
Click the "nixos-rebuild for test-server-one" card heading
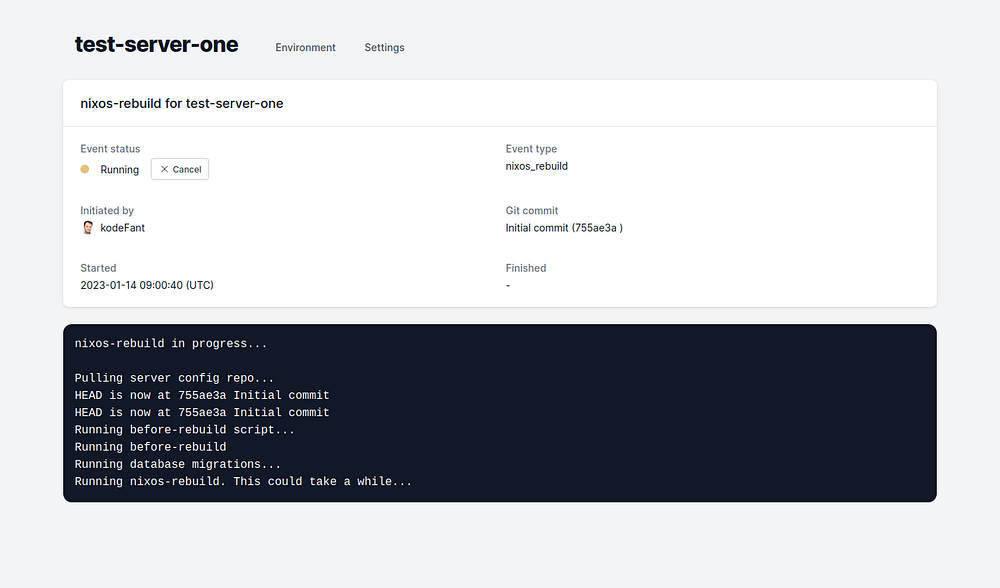pyautogui.click(x=182, y=104)
